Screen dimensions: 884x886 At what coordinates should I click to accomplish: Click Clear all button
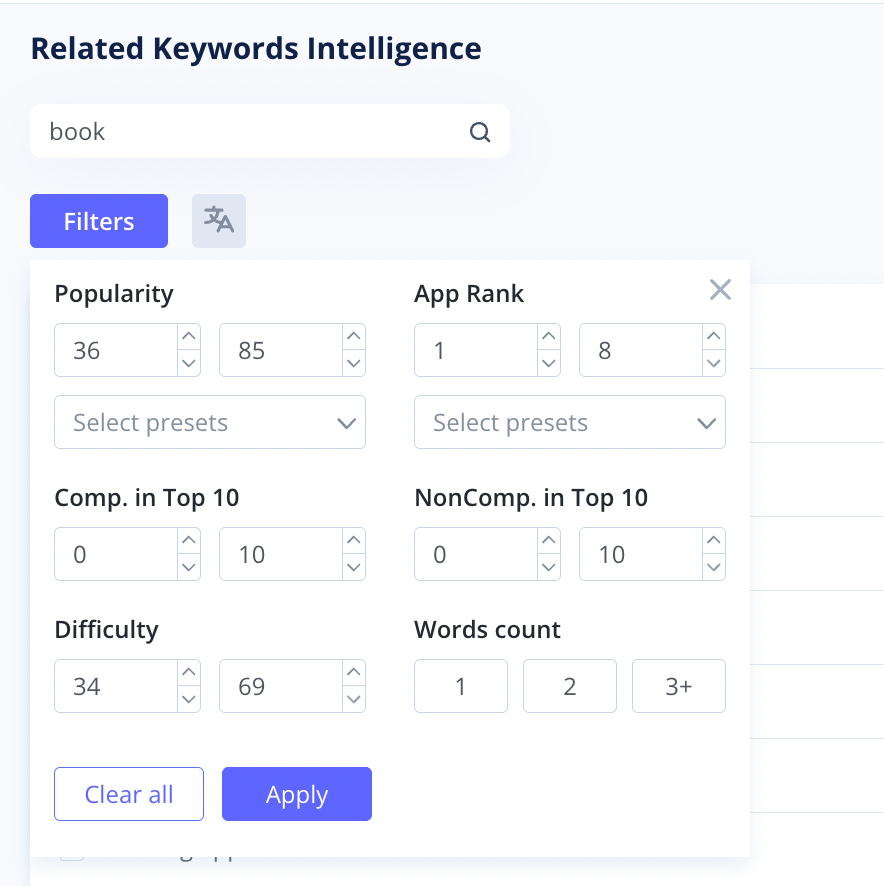tap(129, 794)
